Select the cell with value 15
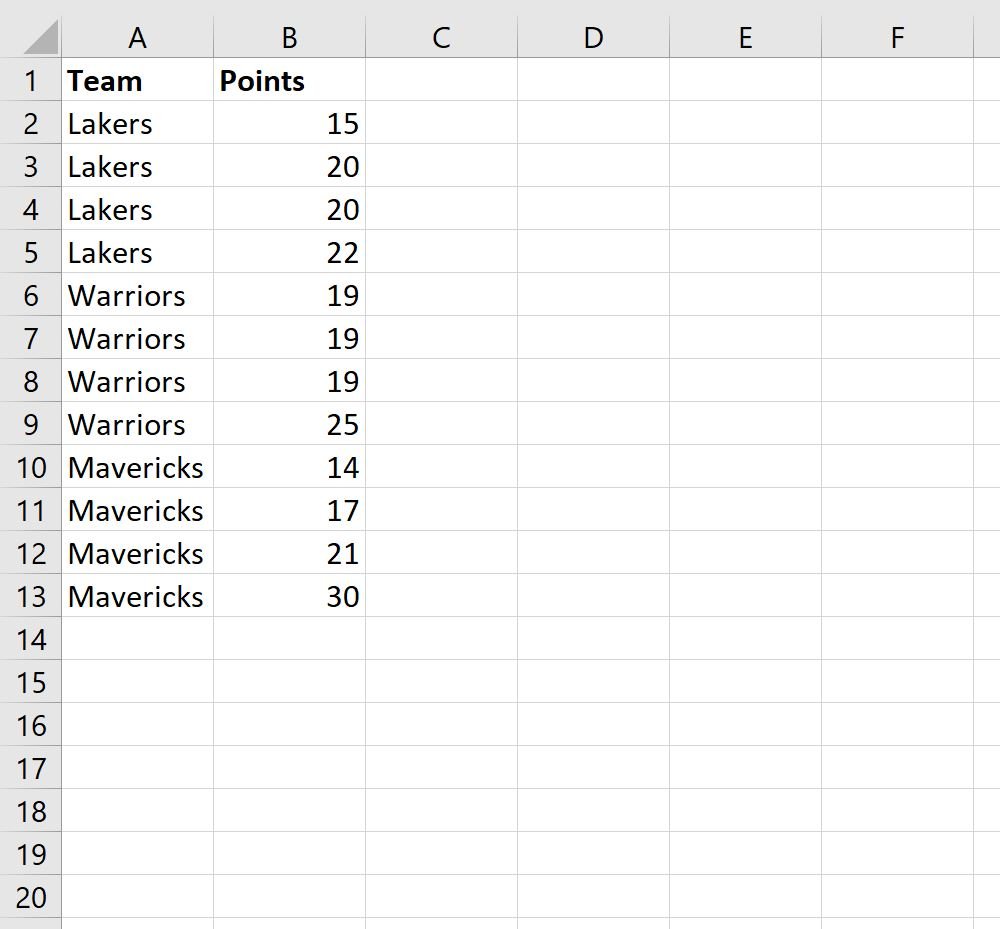This screenshot has height=929, width=1000. pos(290,122)
